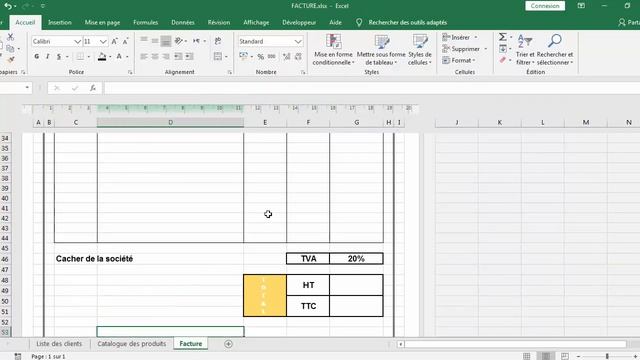Select the Format Painter brush icon
Viewport: 640px width, 360px height.
10,60
